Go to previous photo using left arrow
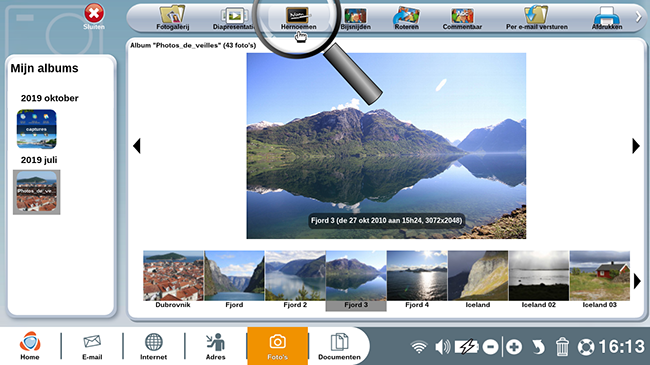650x365 pixels. pyautogui.click(x=137, y=146)
